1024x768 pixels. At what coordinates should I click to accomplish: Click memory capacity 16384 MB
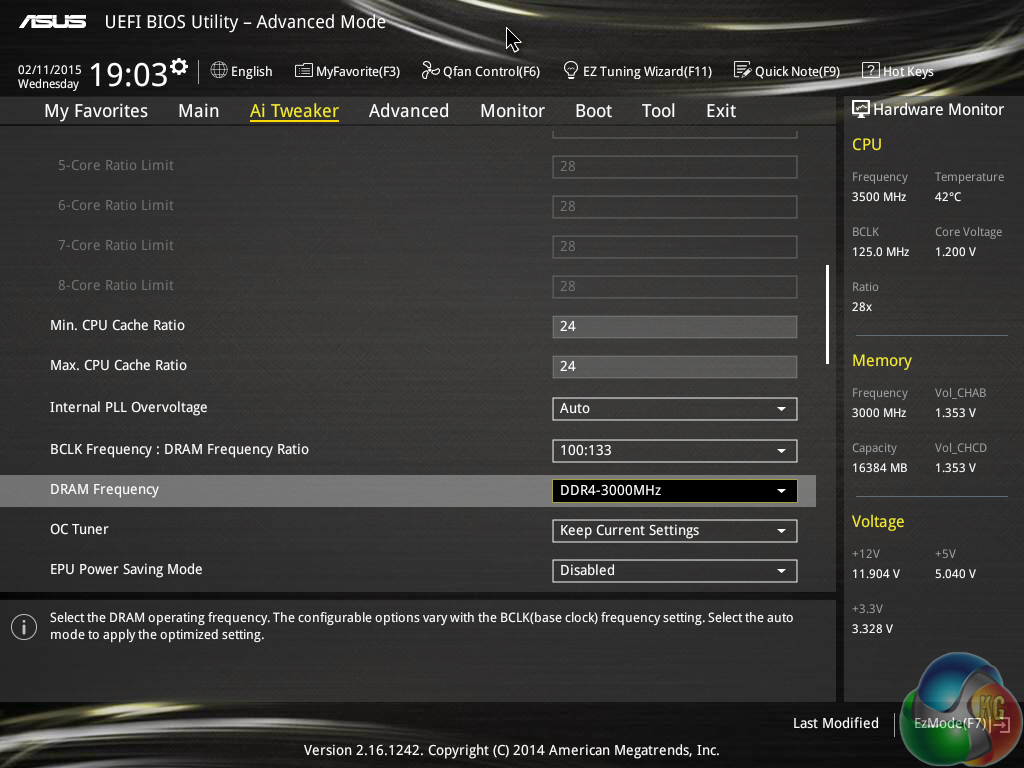click(880, 468)
